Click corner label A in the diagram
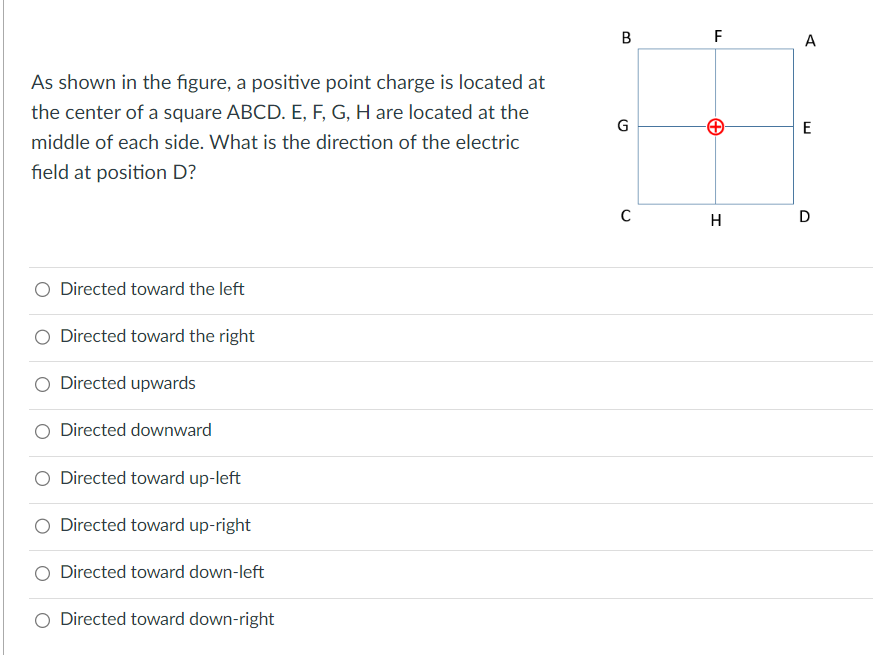This screenshot has height=655, width=873. 810,40
